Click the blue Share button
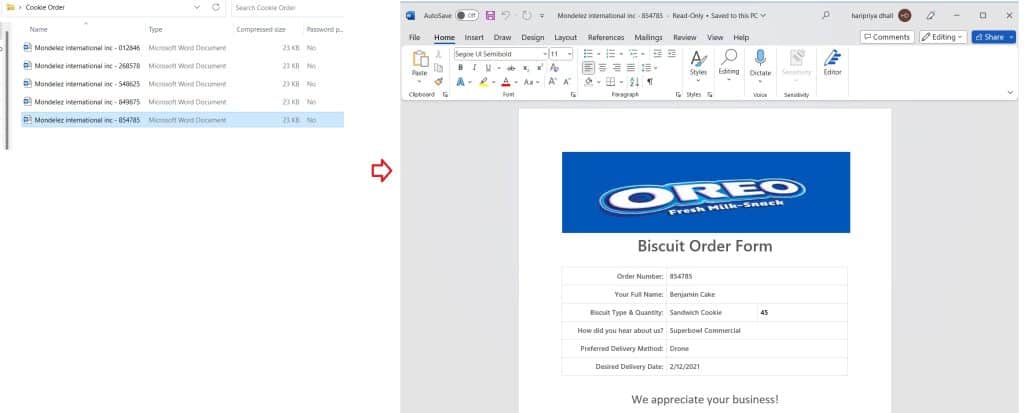1024x413 pixels. pos(993,37)
